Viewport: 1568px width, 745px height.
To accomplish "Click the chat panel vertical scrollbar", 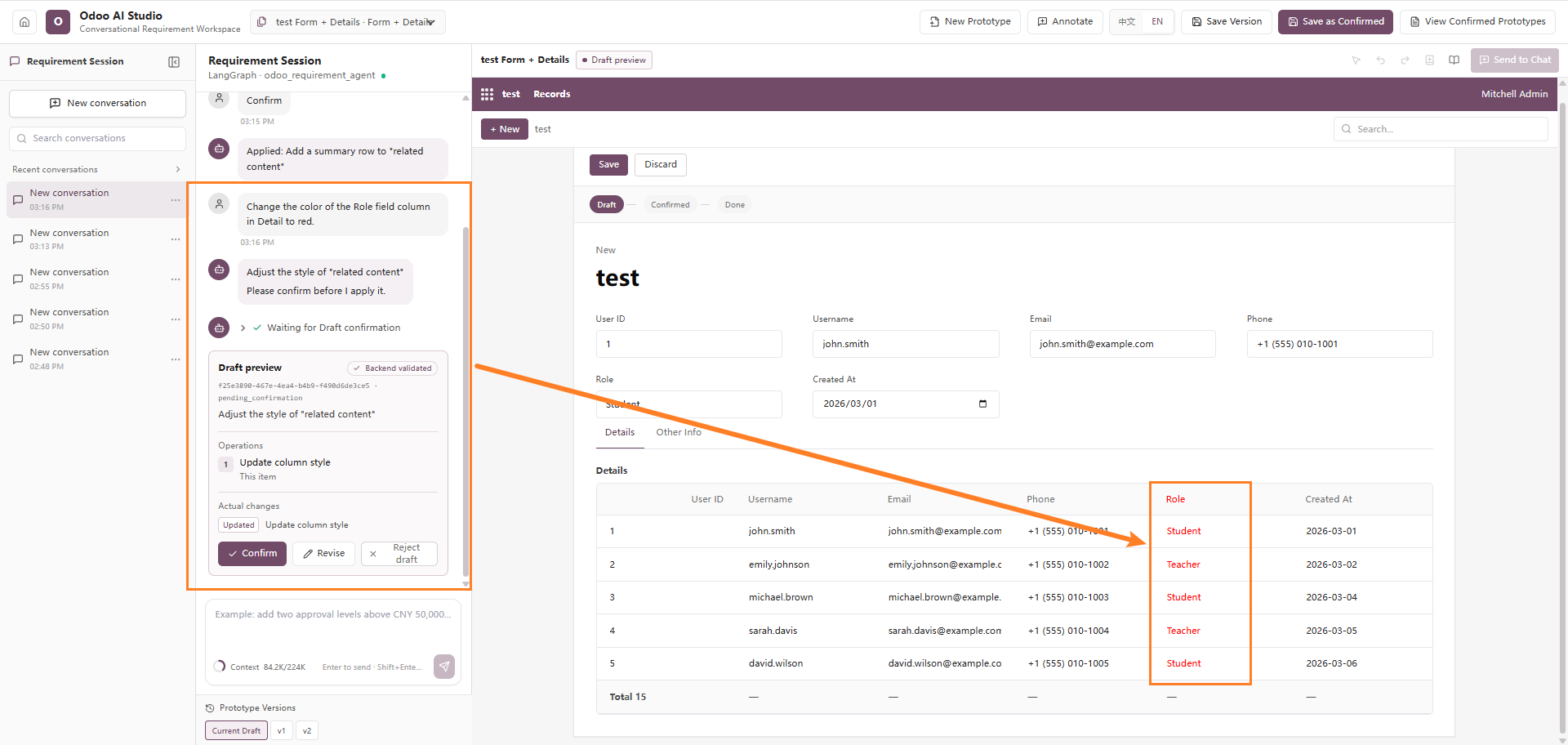I will (465, 401).
